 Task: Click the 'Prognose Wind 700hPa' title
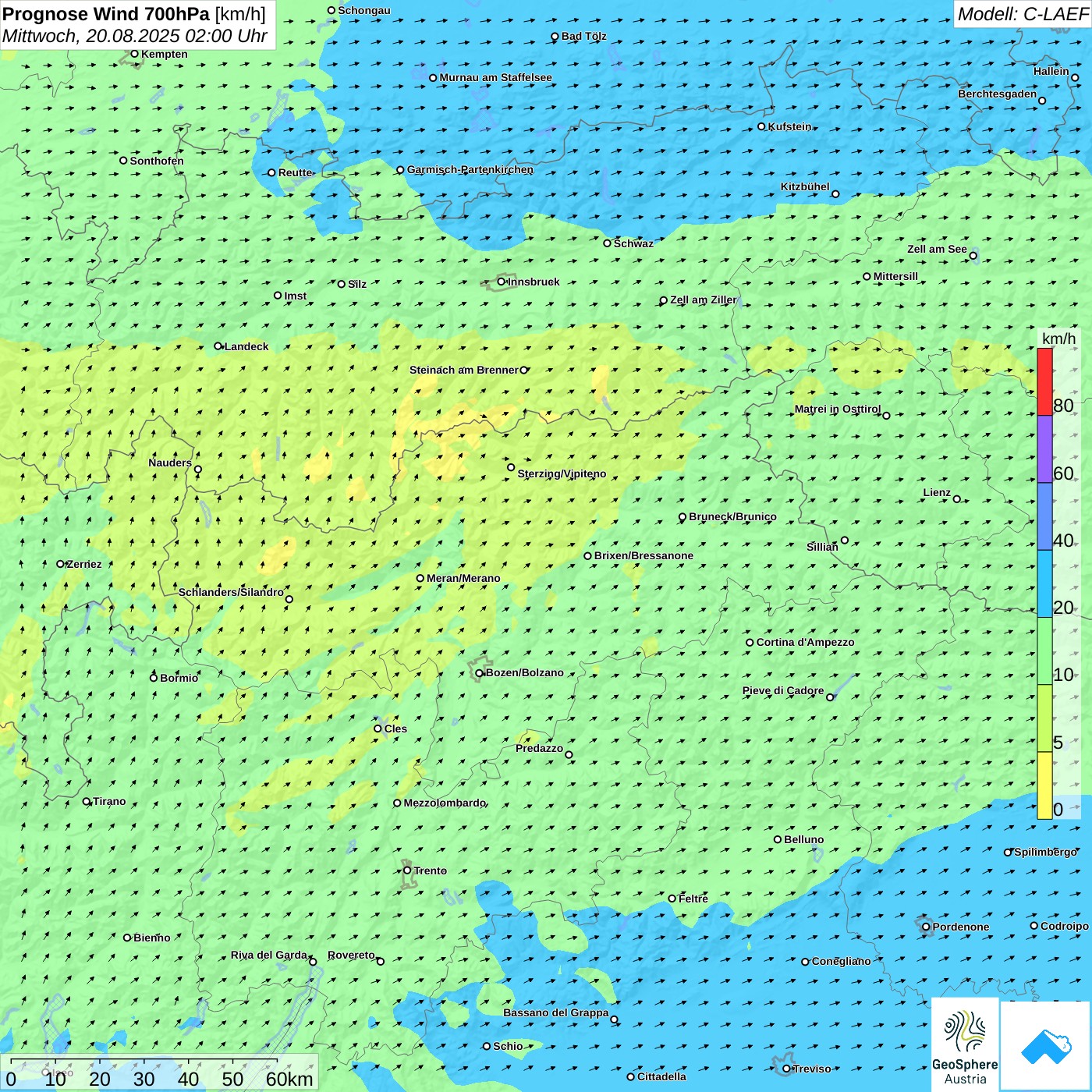[x=106, y=14]
